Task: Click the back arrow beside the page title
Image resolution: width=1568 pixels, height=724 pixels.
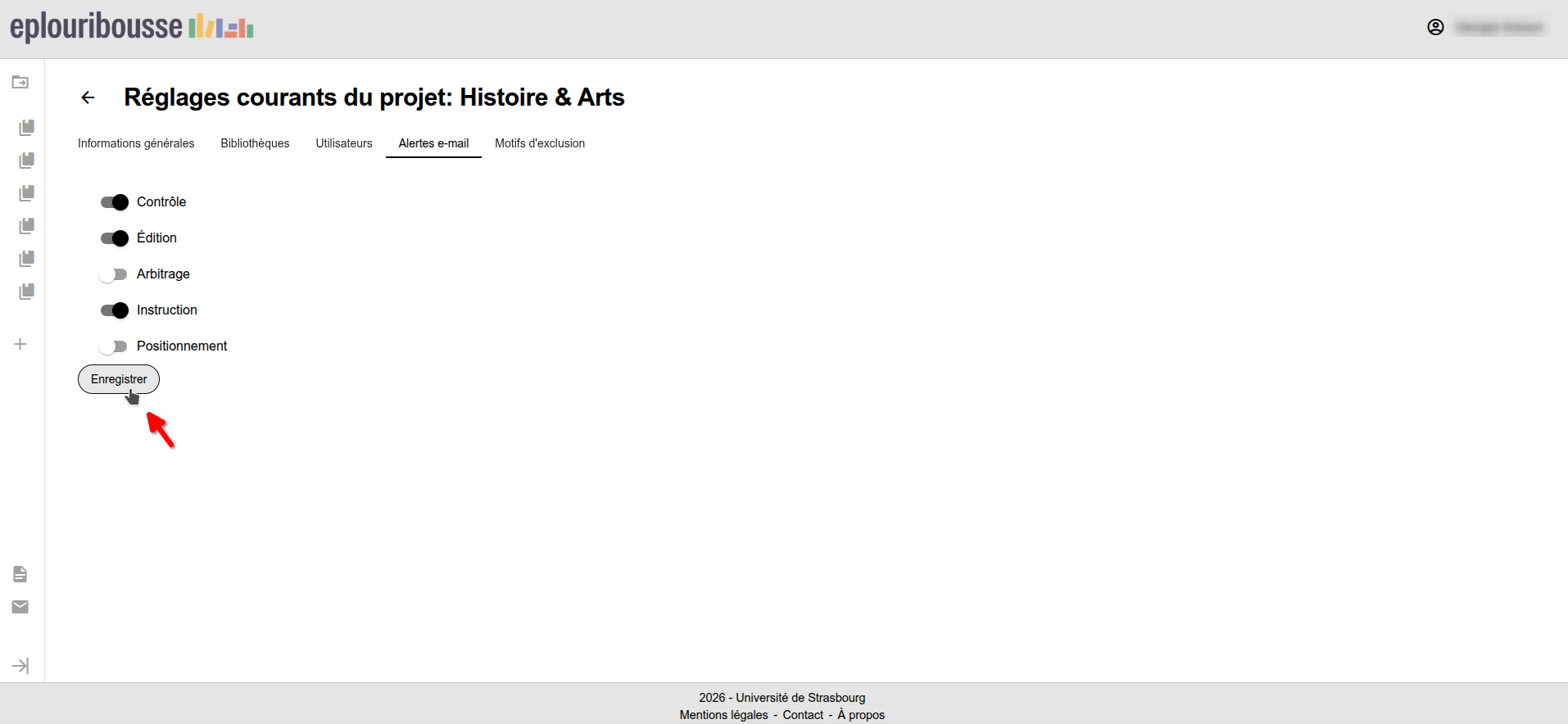Action: click(88, 98)
